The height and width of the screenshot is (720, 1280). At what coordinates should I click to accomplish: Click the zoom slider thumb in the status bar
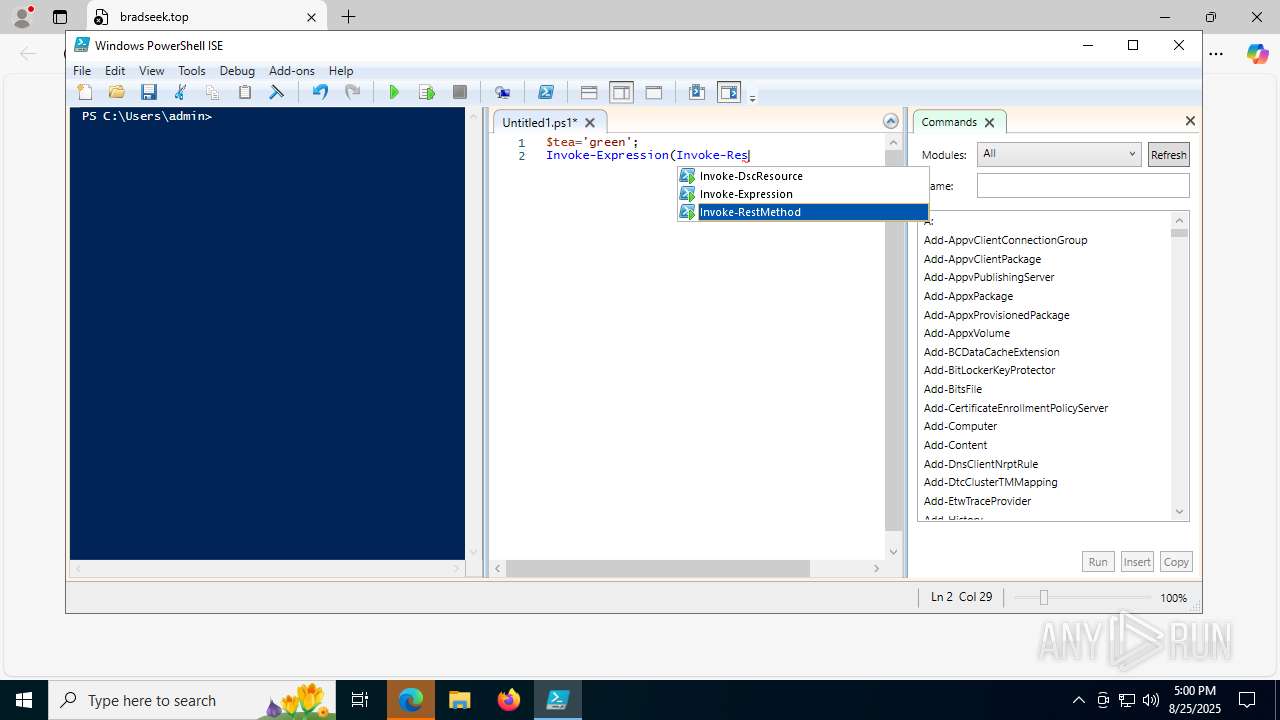pos(1043,597)
